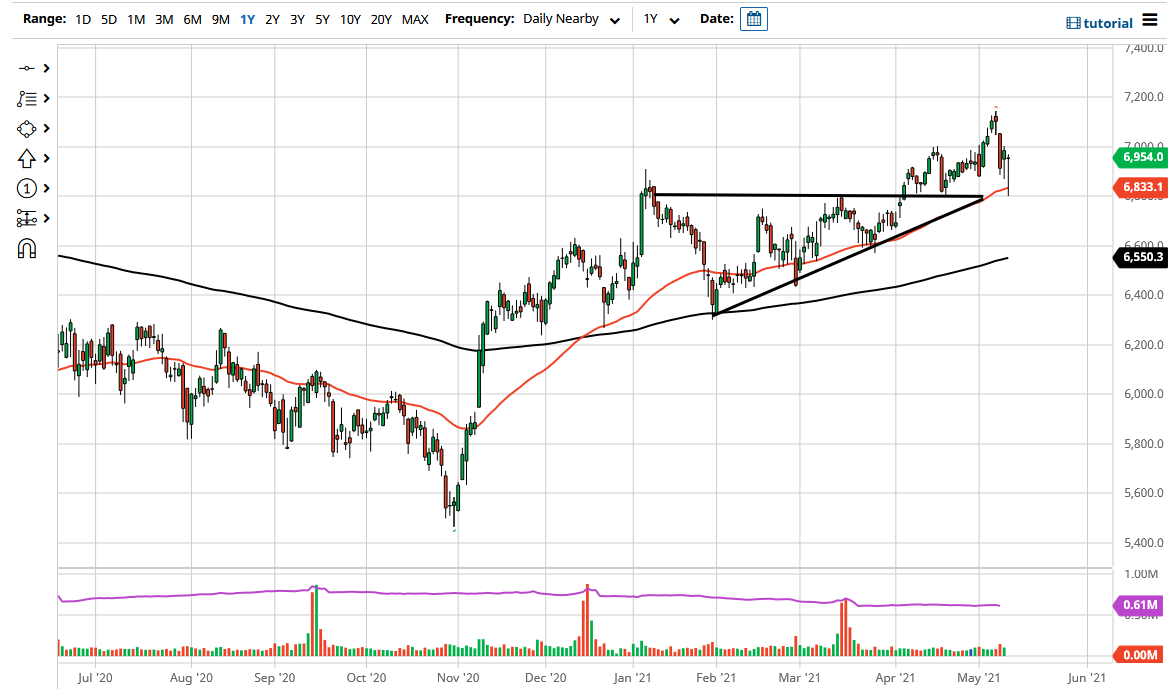
Task: Select the horizontal line drawing tool
Action: 27,68
